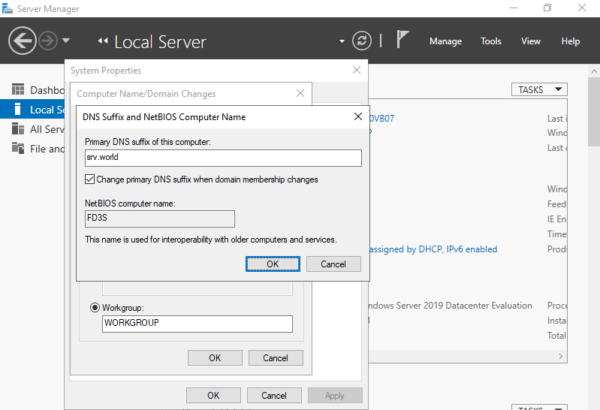The width and height of the screenshot is (600, 410).
Task: Open the navigation history dropdown arrow
Action: (66, 40)
